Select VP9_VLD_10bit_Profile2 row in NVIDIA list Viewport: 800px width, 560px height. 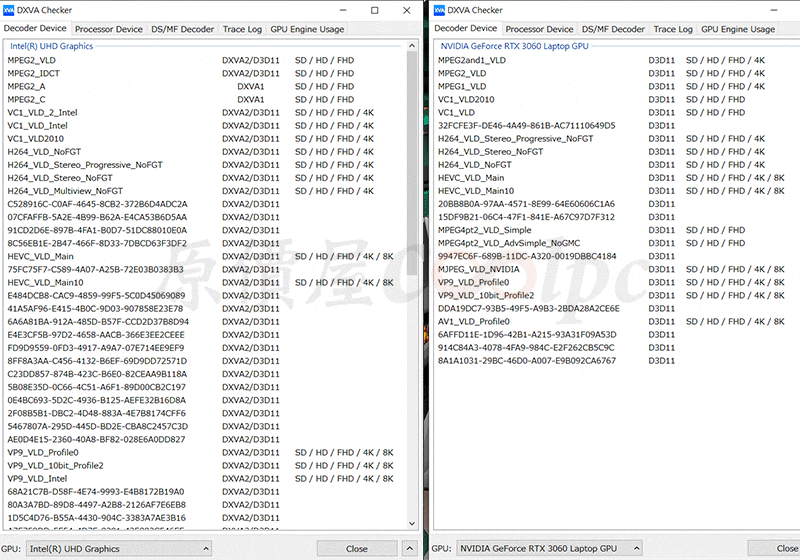tap(617, 295)
